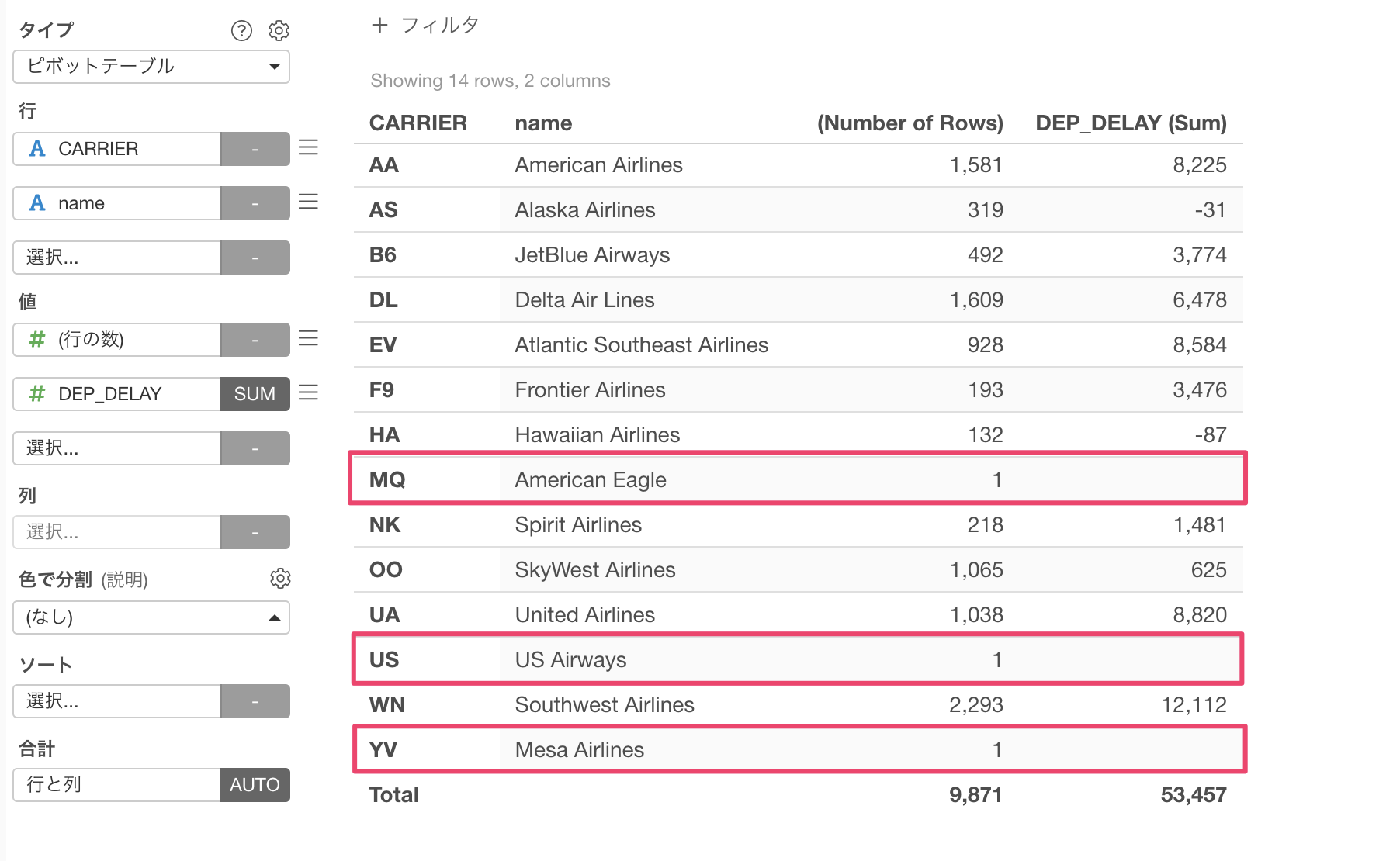Open the hamburger menu for CARRIER row
The height and width of the screenshot is (861, 1400).
point(308,148)
